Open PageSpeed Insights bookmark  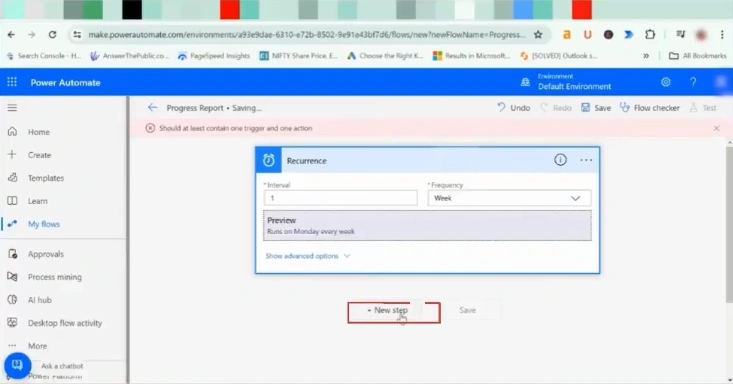pos(214,56)
